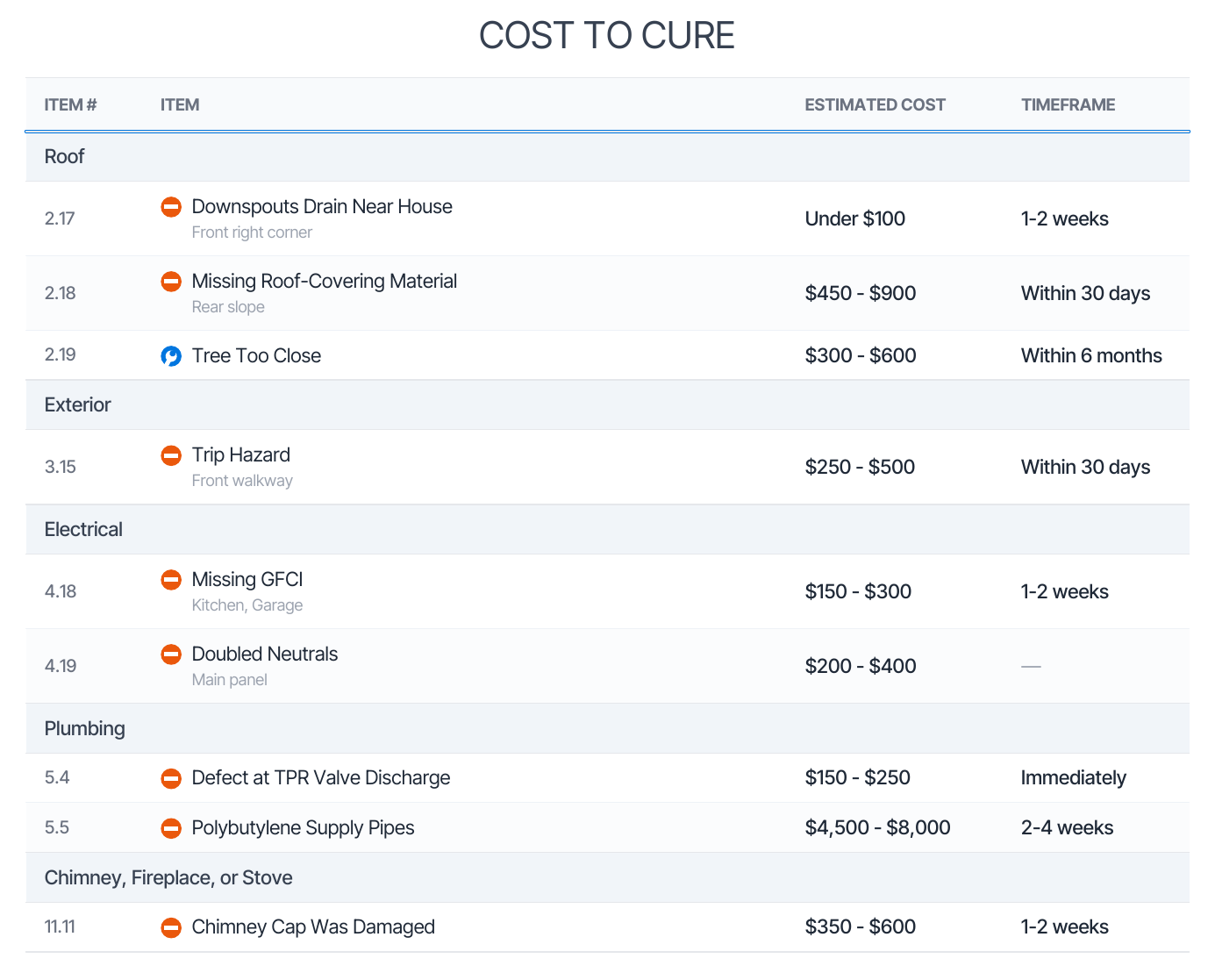Image resolution: width=1215 pixels, height=980 pixels.
Task: Click the COST TO CURE page title
Action: pyautogui.click(x=607, y=36)
